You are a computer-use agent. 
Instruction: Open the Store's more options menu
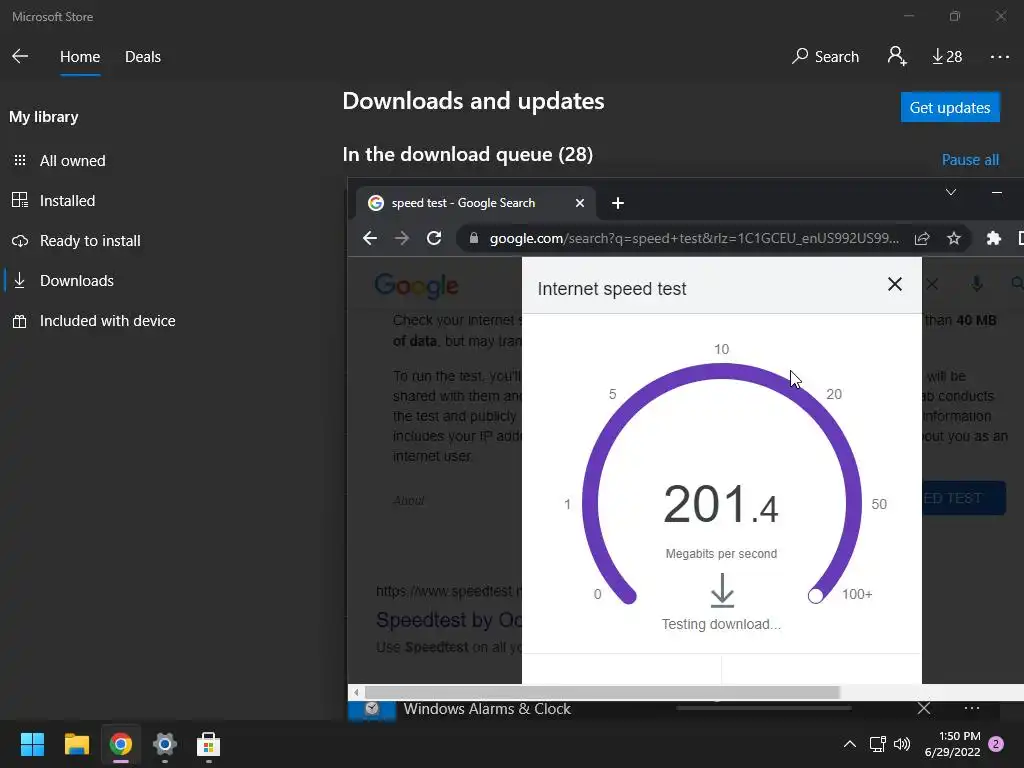point(999,57)
